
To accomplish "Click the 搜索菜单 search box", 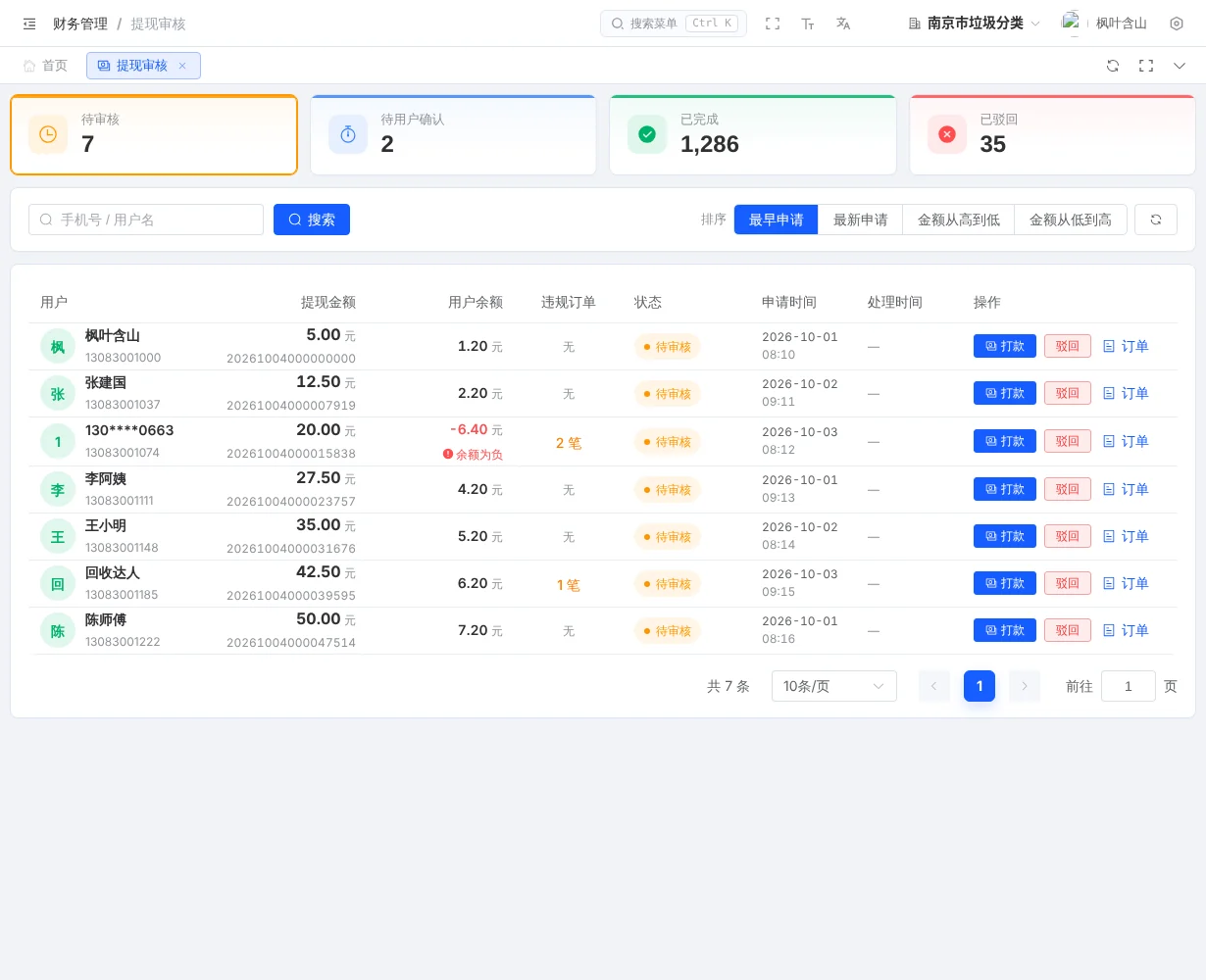I will pos(674,24).
